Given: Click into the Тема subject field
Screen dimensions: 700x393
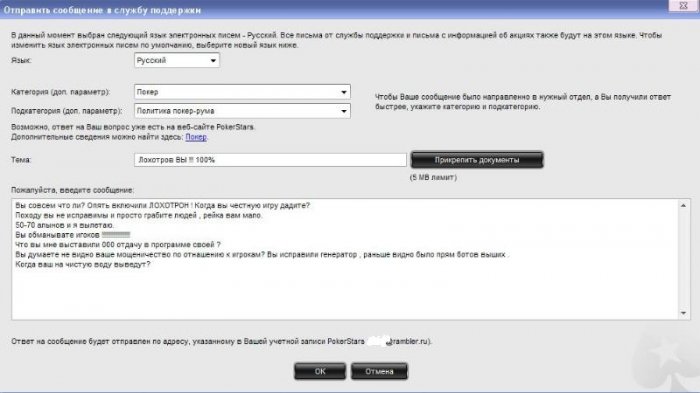Looking at the screenshot, I should 270,160.
